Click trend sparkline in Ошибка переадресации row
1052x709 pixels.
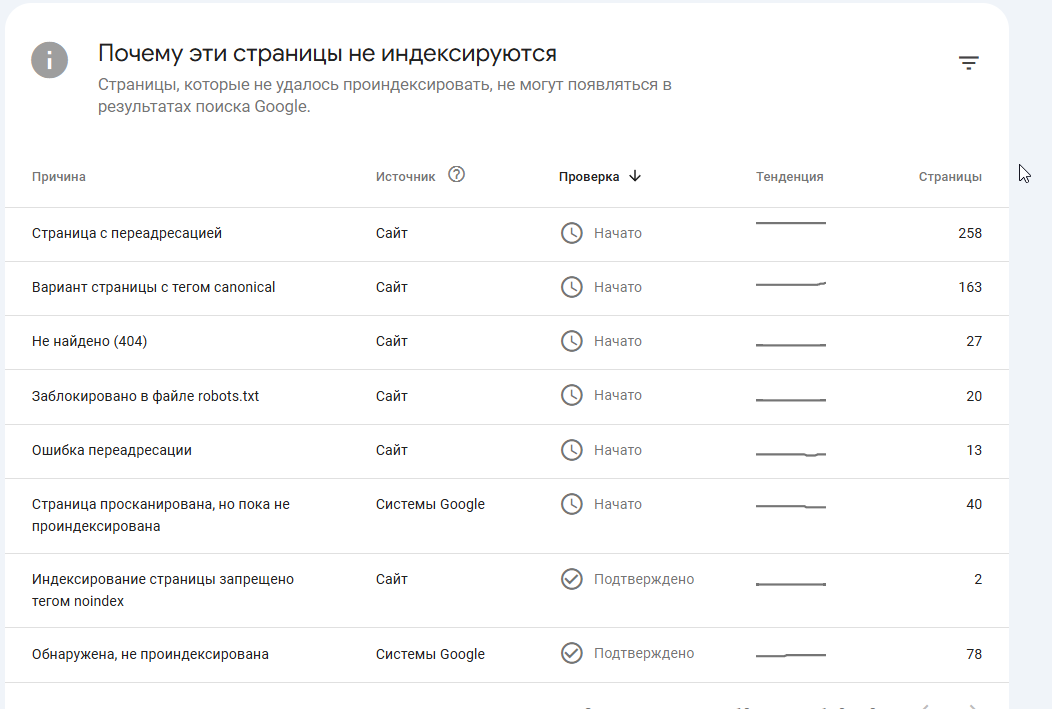point(790,454)
